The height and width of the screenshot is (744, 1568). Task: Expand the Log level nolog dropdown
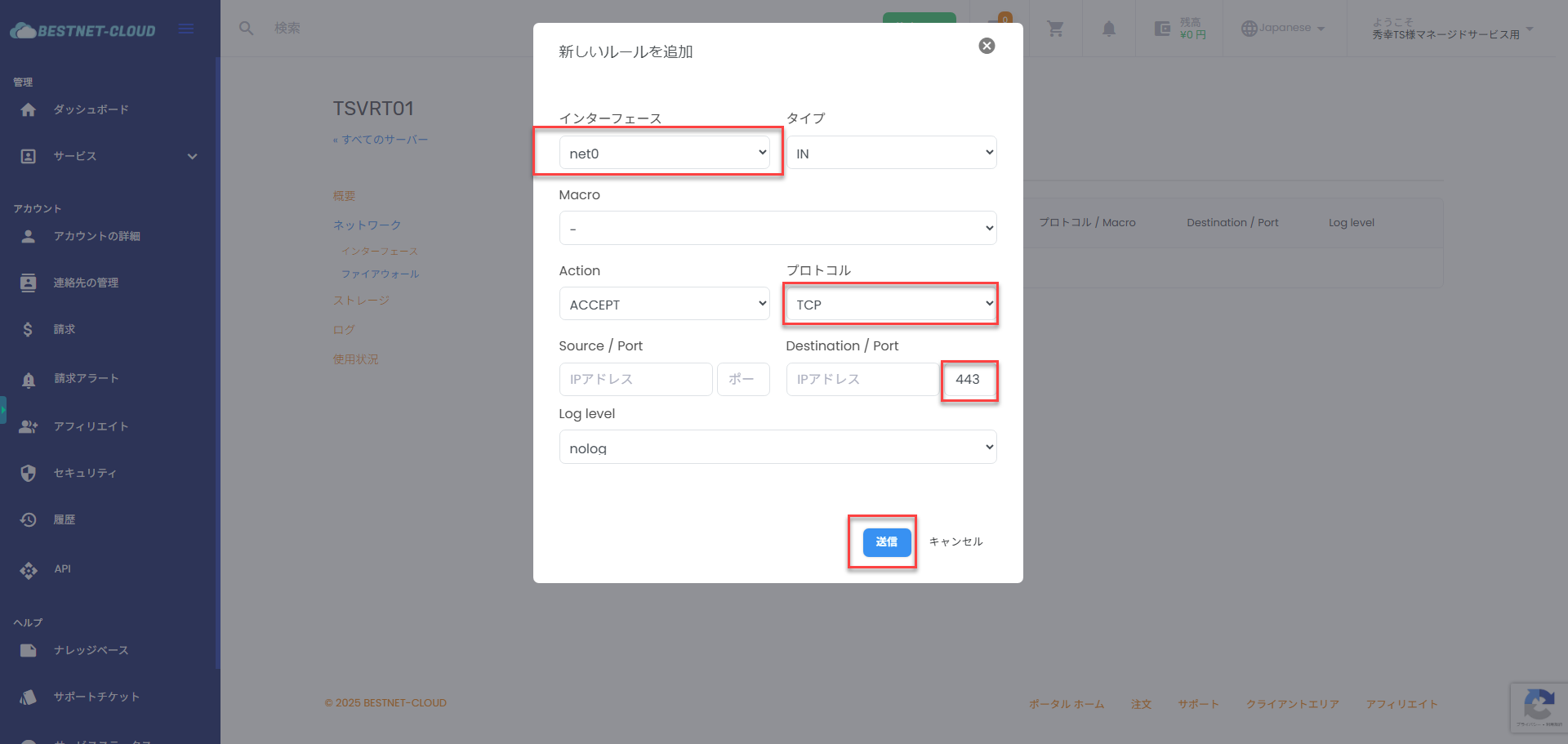tap(777, 448)
